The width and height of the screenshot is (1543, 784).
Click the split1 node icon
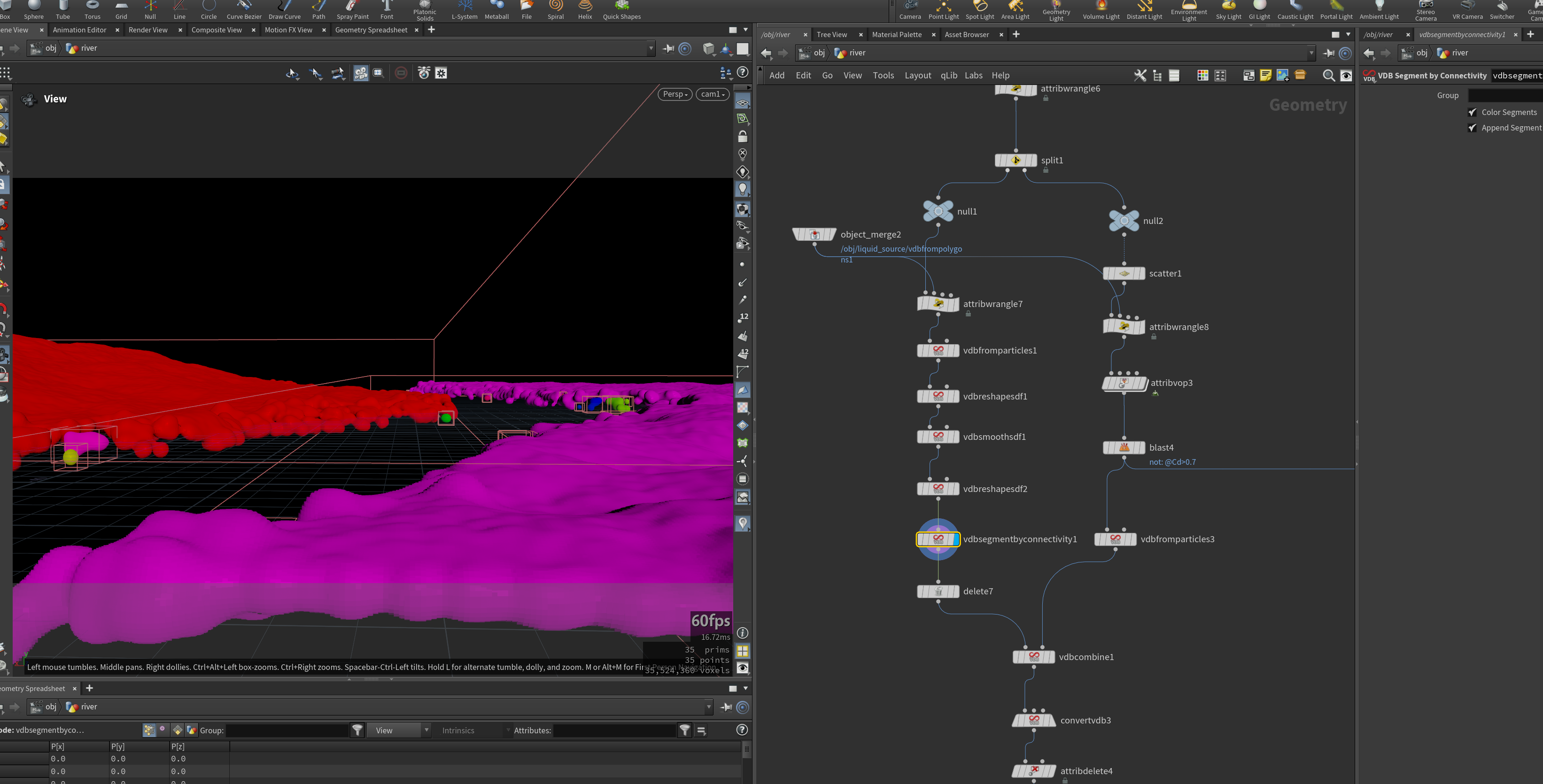click(1016, 161)
